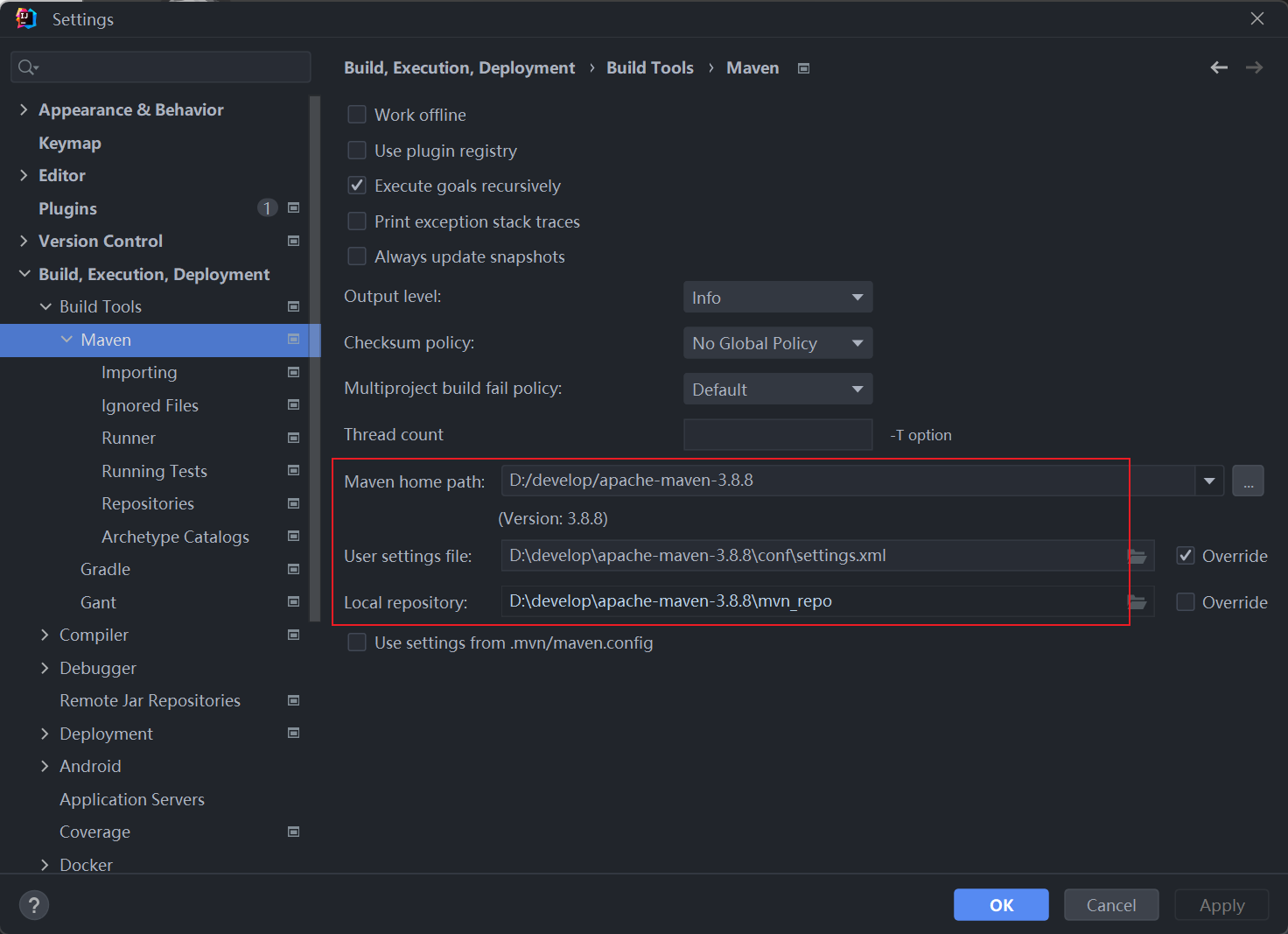Open the Output level dropdown
The image size is (1288, 934).
[777, 298]
